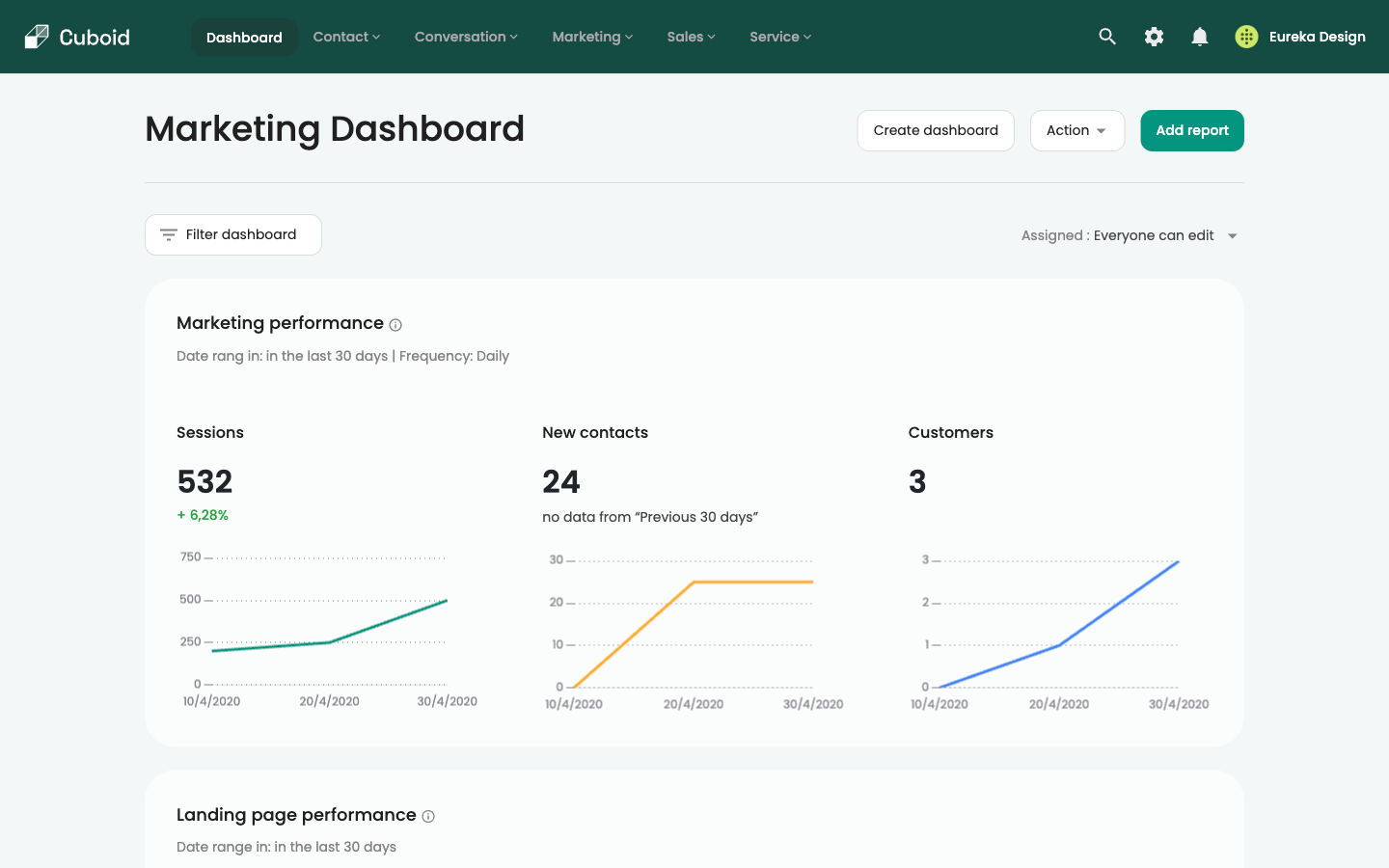1389x868 pixels.
Task: Open the settings gear icon
Action: (1153, 36)
